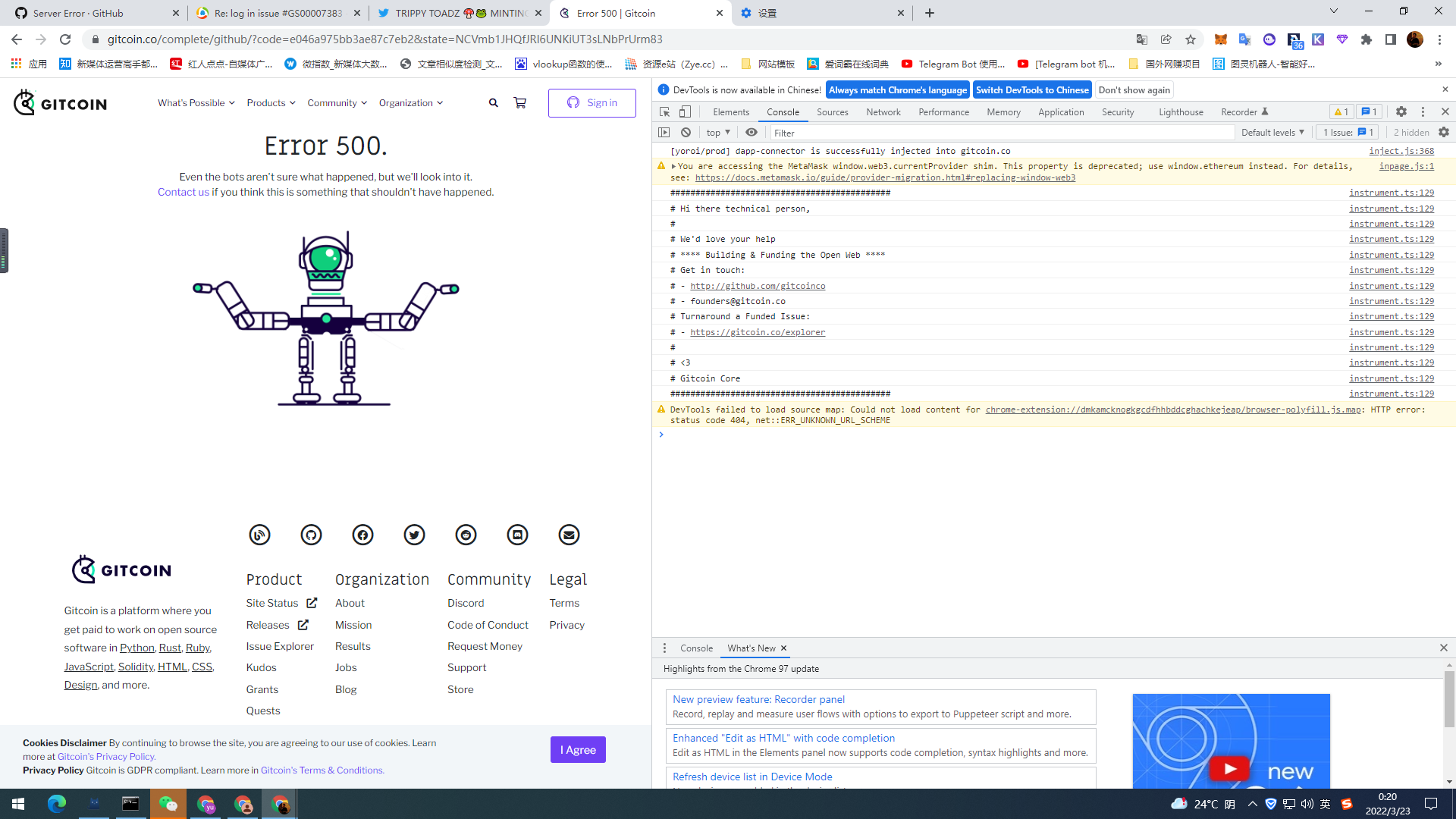Open the Discord chat icon in footer
The image size is (1456, 819).
point(518,535)
